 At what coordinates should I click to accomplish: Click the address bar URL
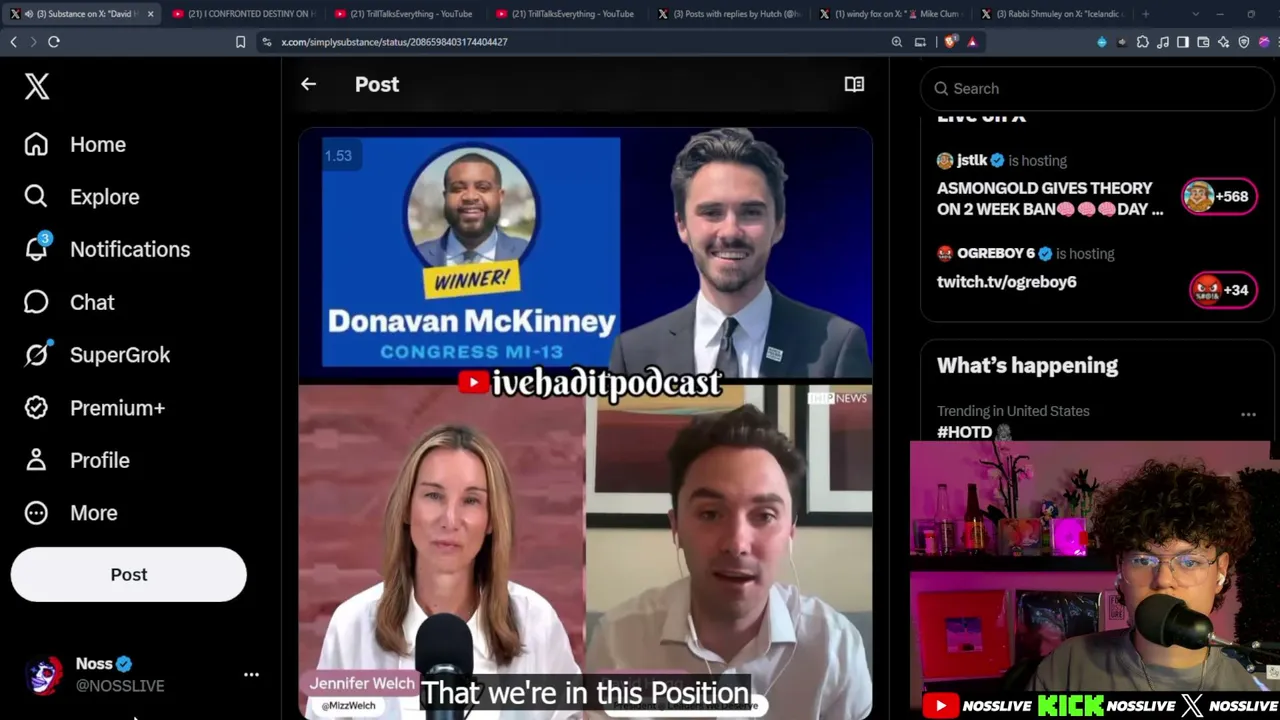pyautogui.click(x=394, y=42)
